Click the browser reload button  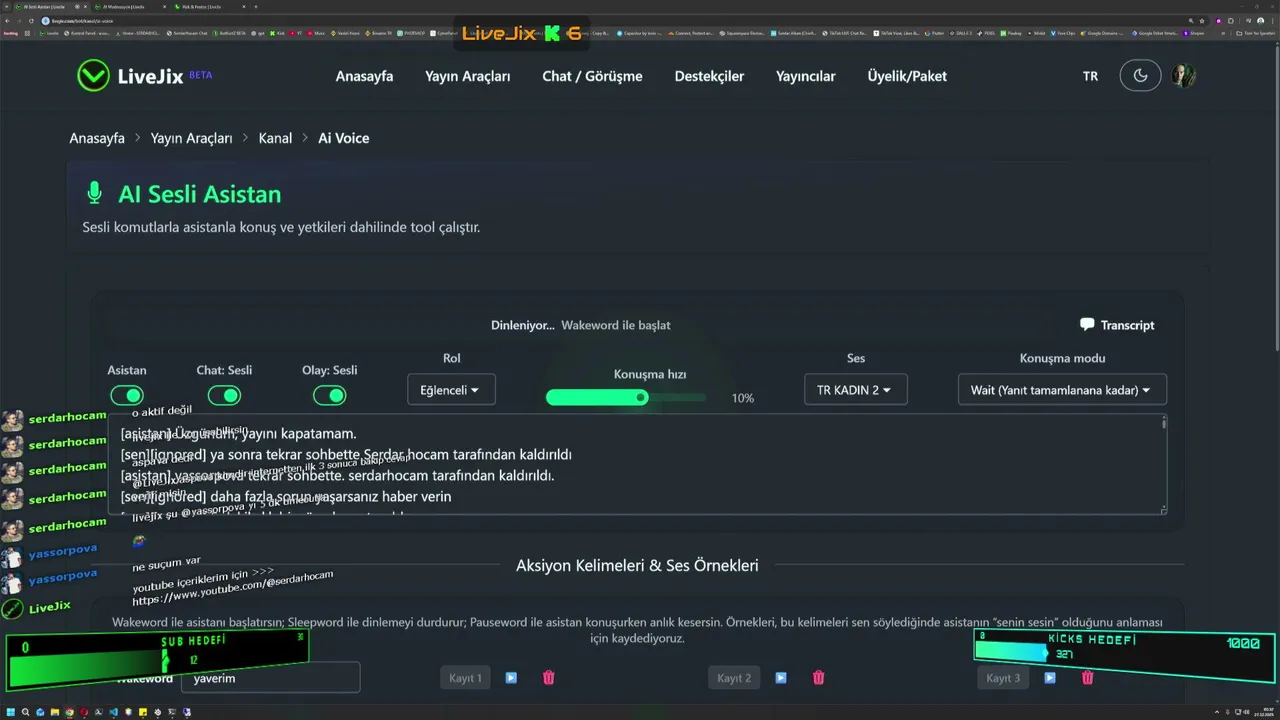pos(30,20)
